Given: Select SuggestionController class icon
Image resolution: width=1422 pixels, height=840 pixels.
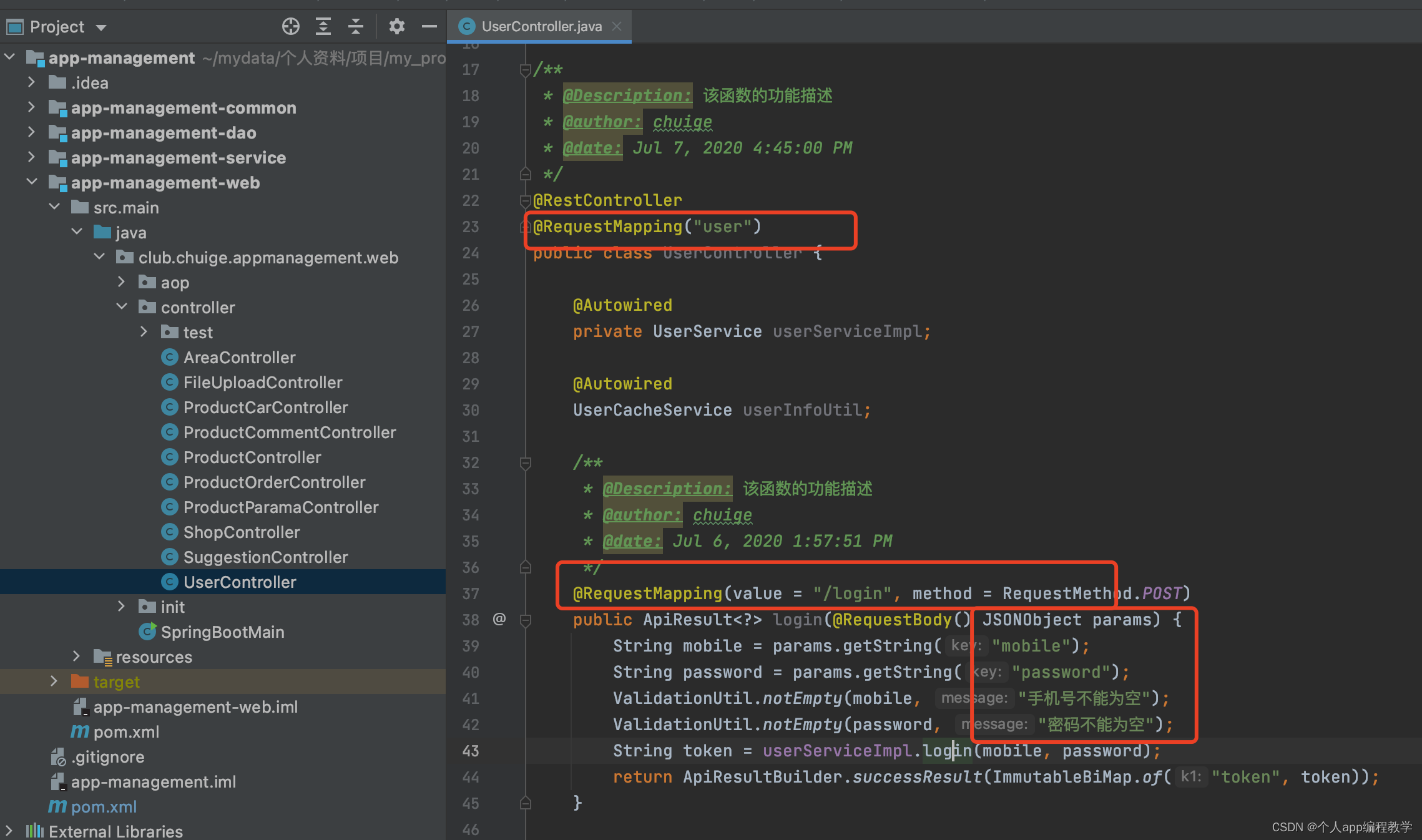Looking at the screenshot, I should coord(170,557).
